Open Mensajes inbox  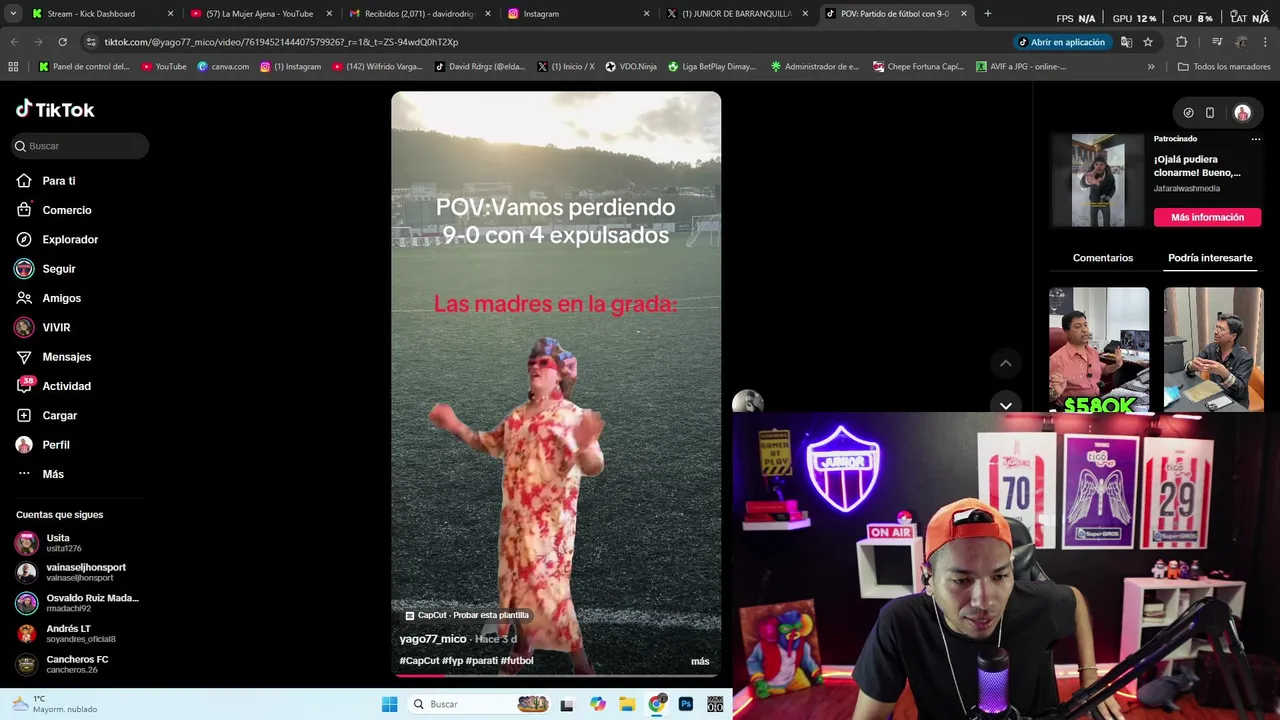tap(66, 357)
